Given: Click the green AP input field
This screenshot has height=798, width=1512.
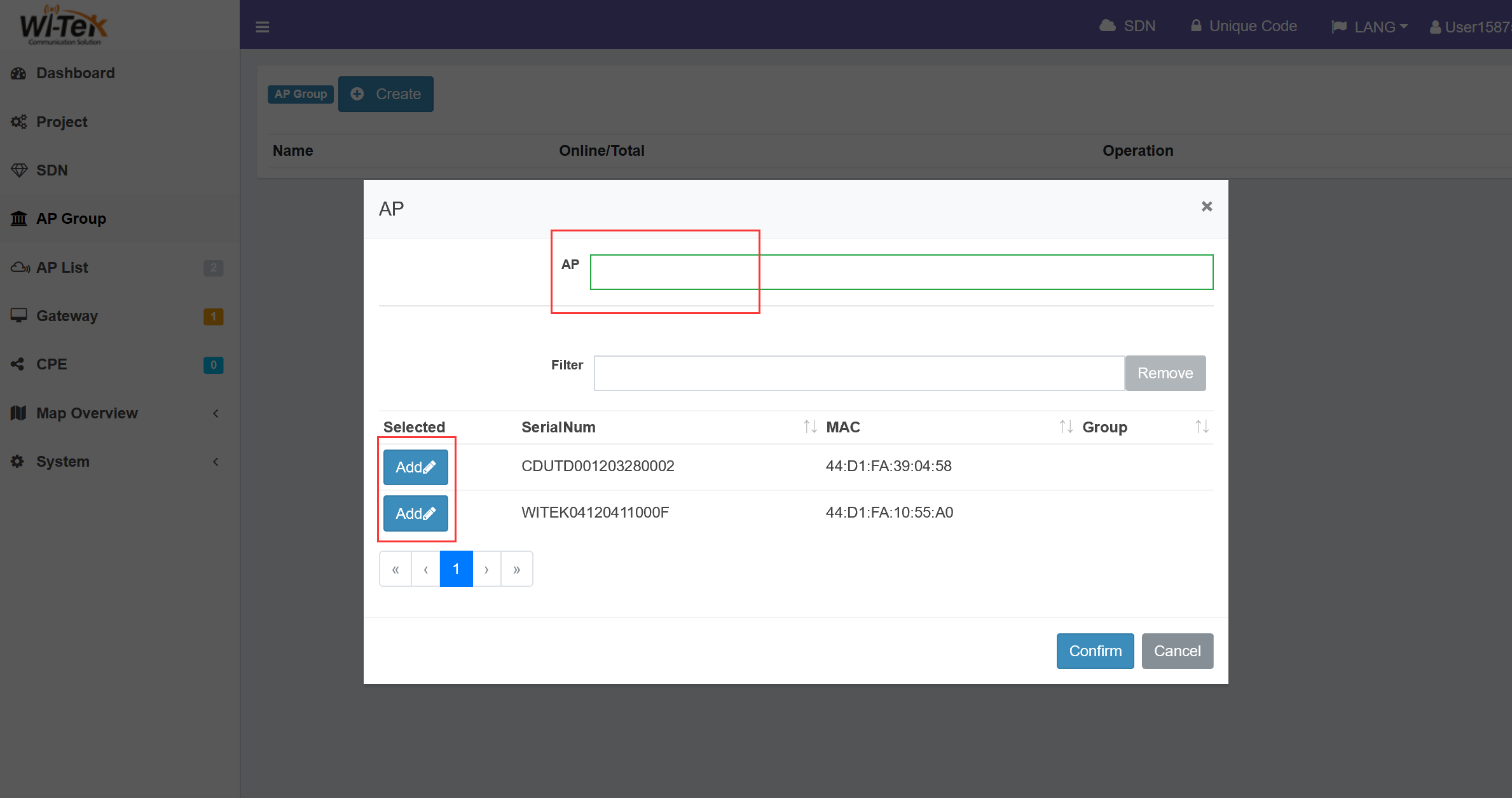Looking at the screenshot, I should coord(901,272).
